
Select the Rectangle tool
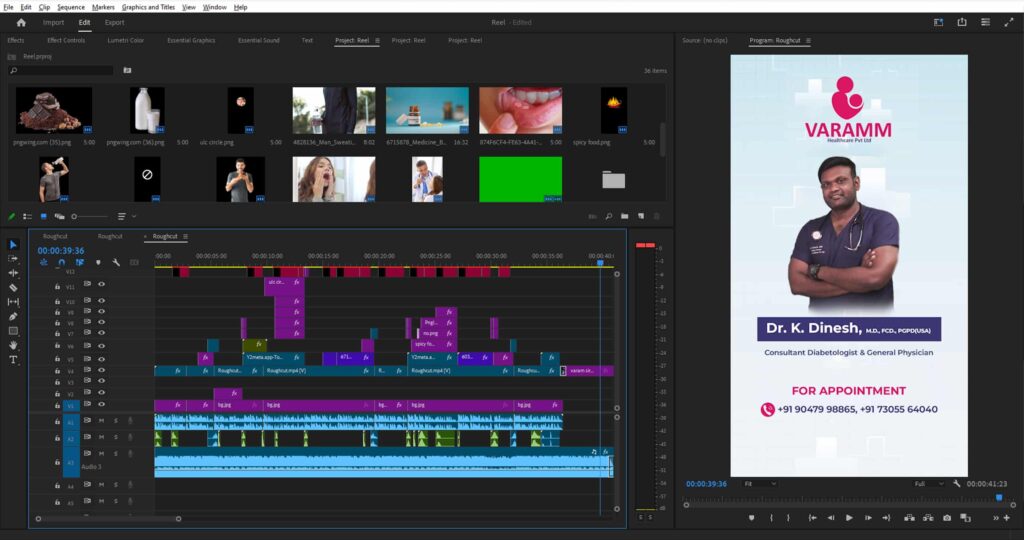[x=13, y=331]
